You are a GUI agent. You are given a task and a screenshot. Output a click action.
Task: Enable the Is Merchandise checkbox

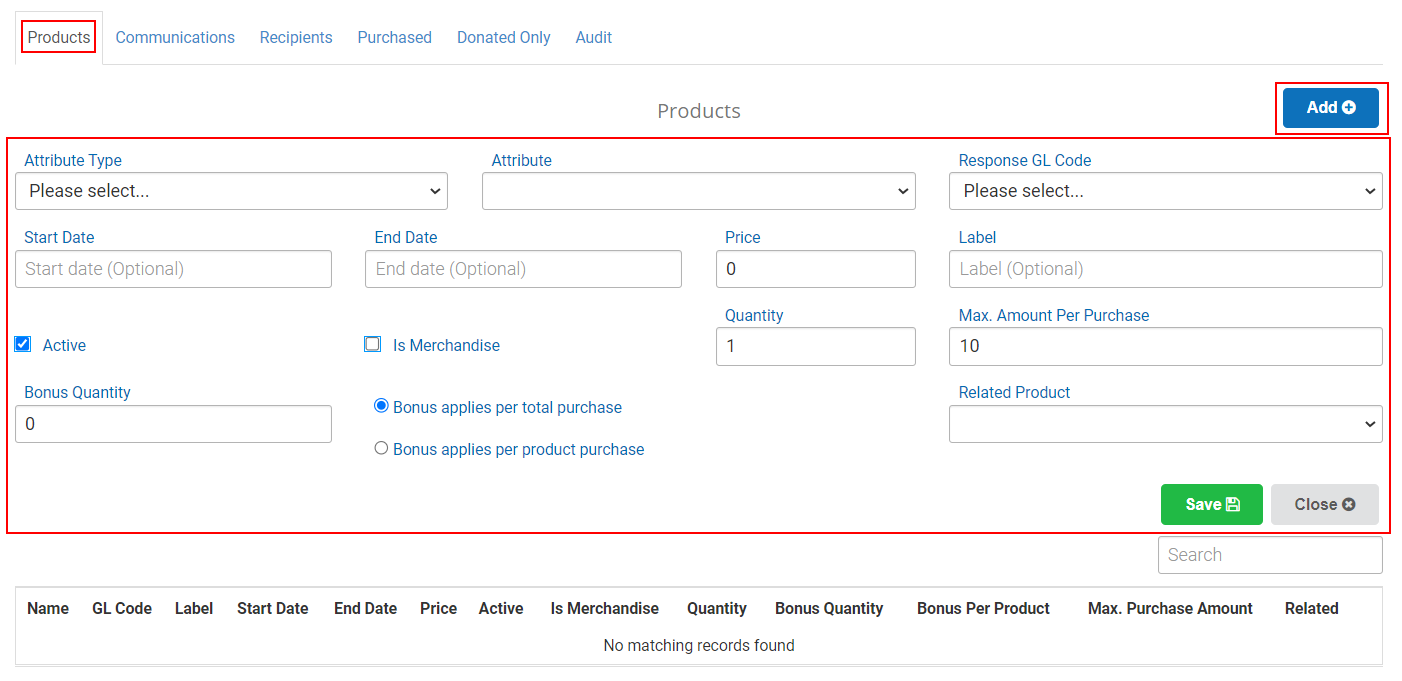[x=372, y=344]
